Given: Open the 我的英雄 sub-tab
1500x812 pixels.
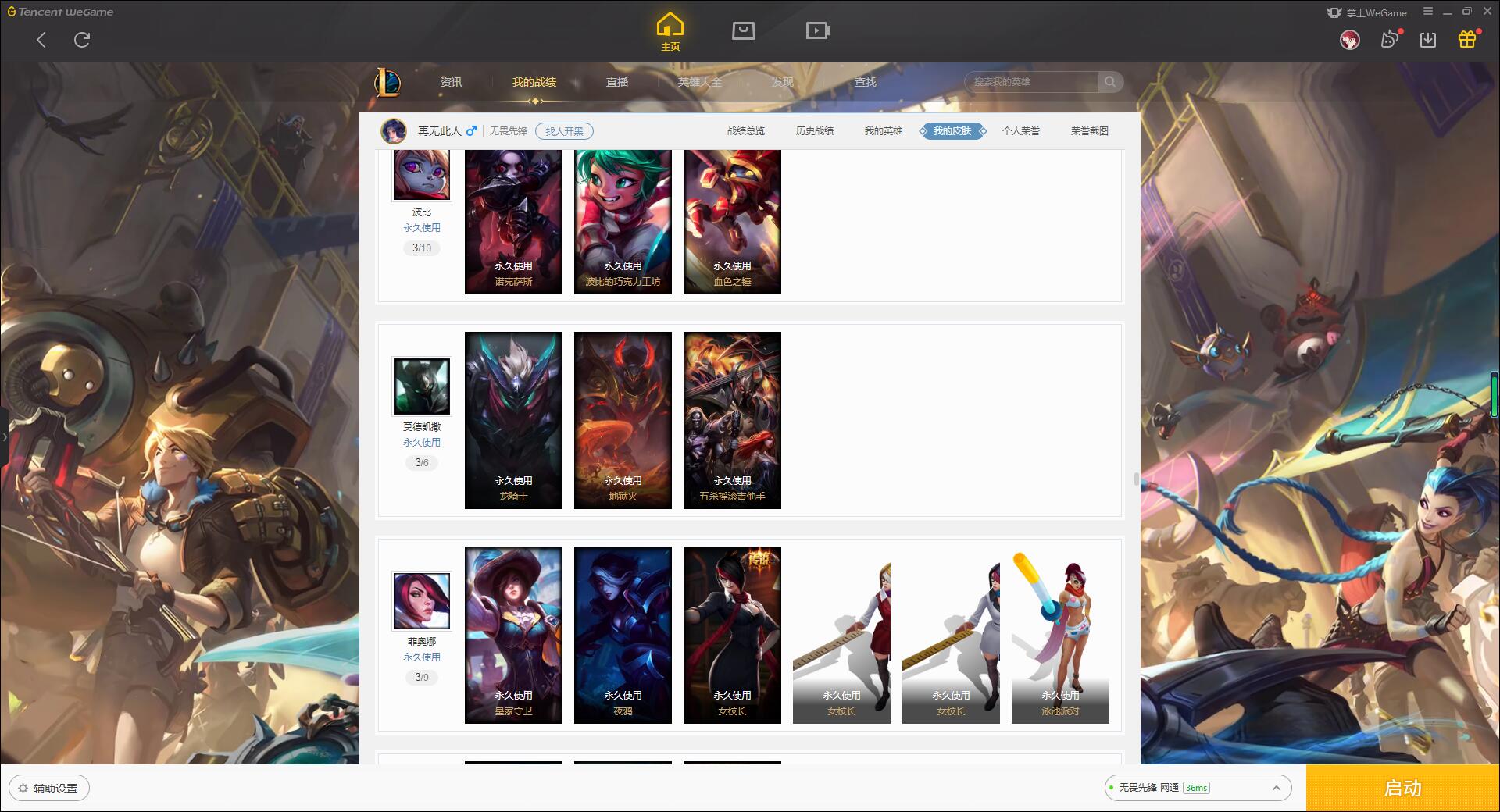Looking at the screenshot, I should pos(884,131).
